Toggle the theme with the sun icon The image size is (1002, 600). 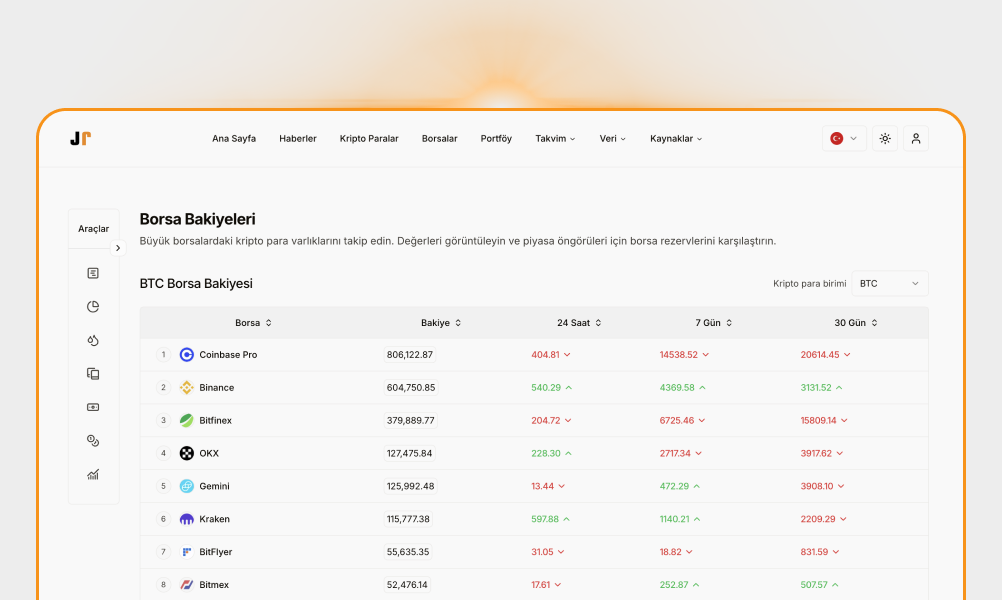[x=884, y=138]
